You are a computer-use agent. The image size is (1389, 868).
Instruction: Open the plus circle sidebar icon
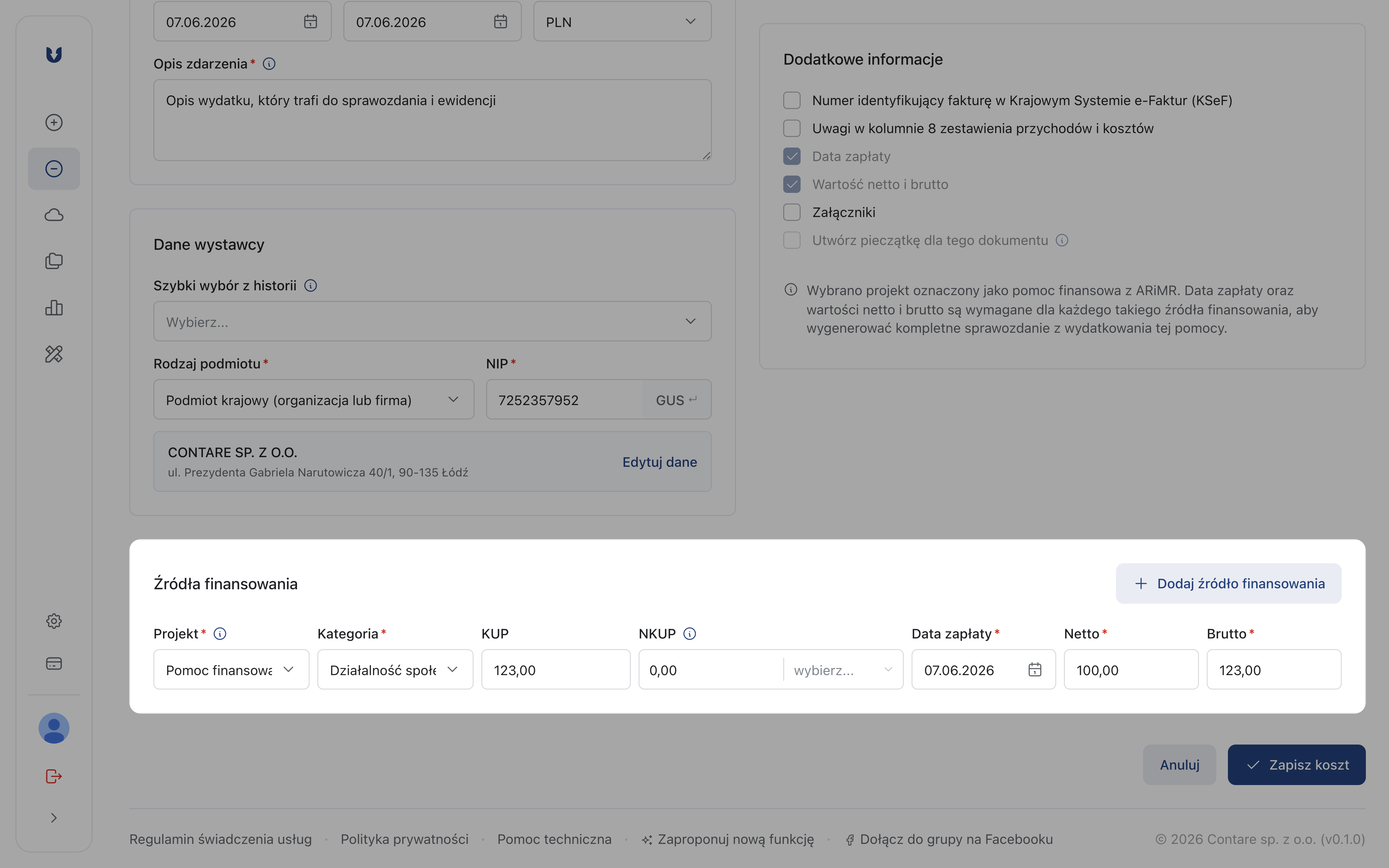click(x=54, y=122)
